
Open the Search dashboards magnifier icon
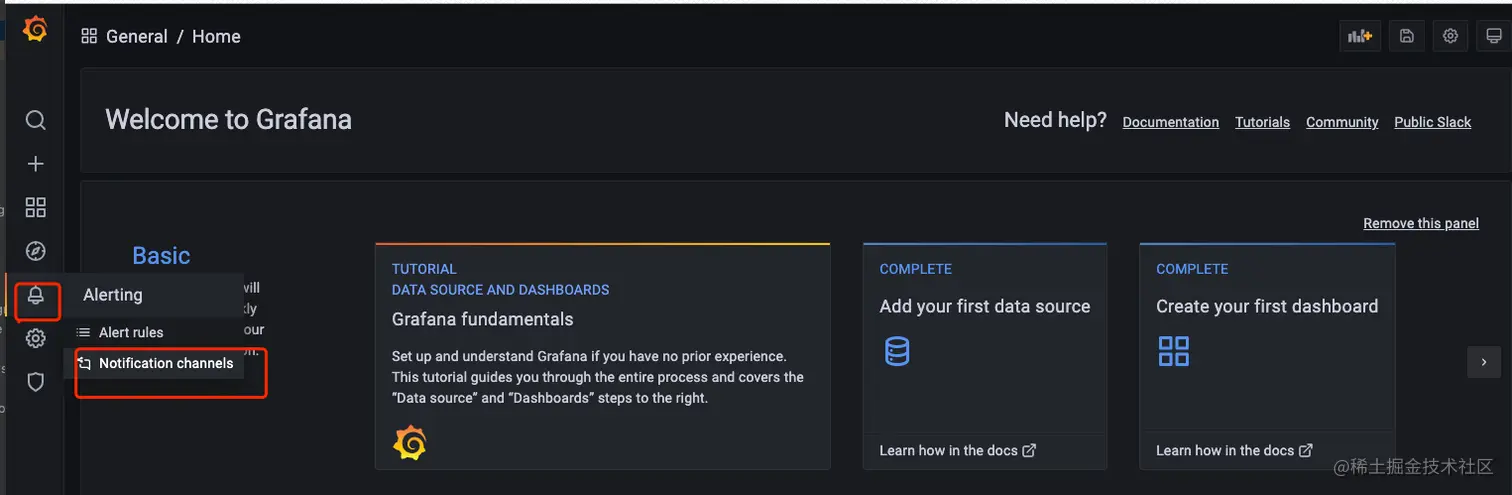point(35,121)
